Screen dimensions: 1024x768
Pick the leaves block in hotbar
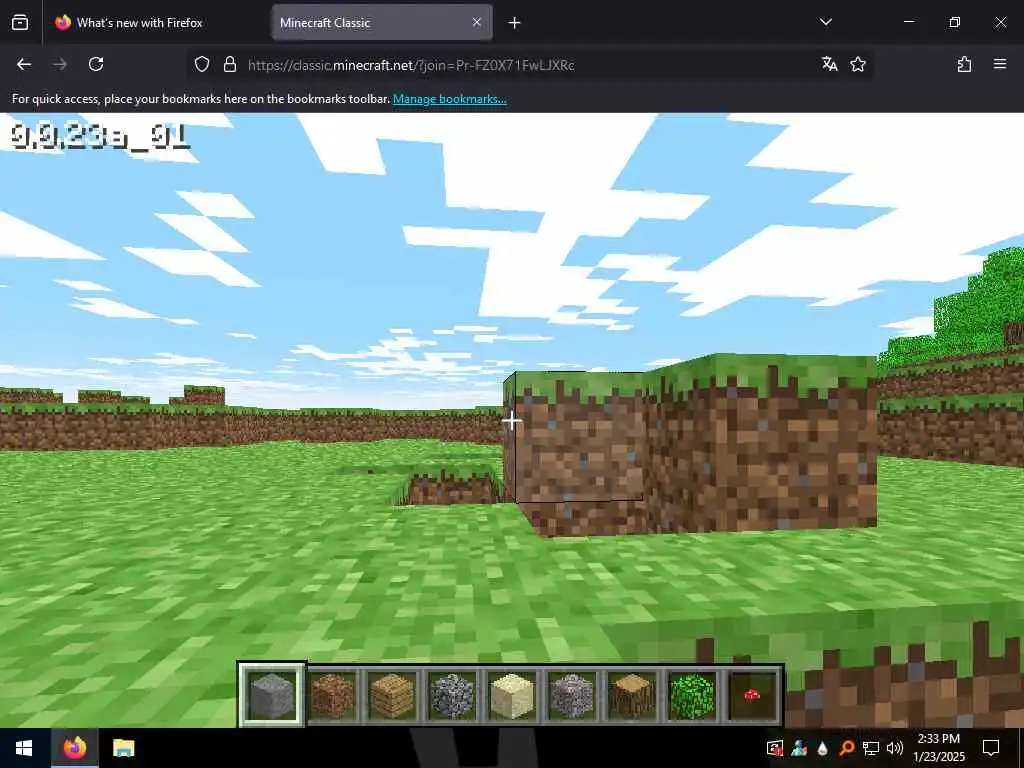[x=692, y=695]
